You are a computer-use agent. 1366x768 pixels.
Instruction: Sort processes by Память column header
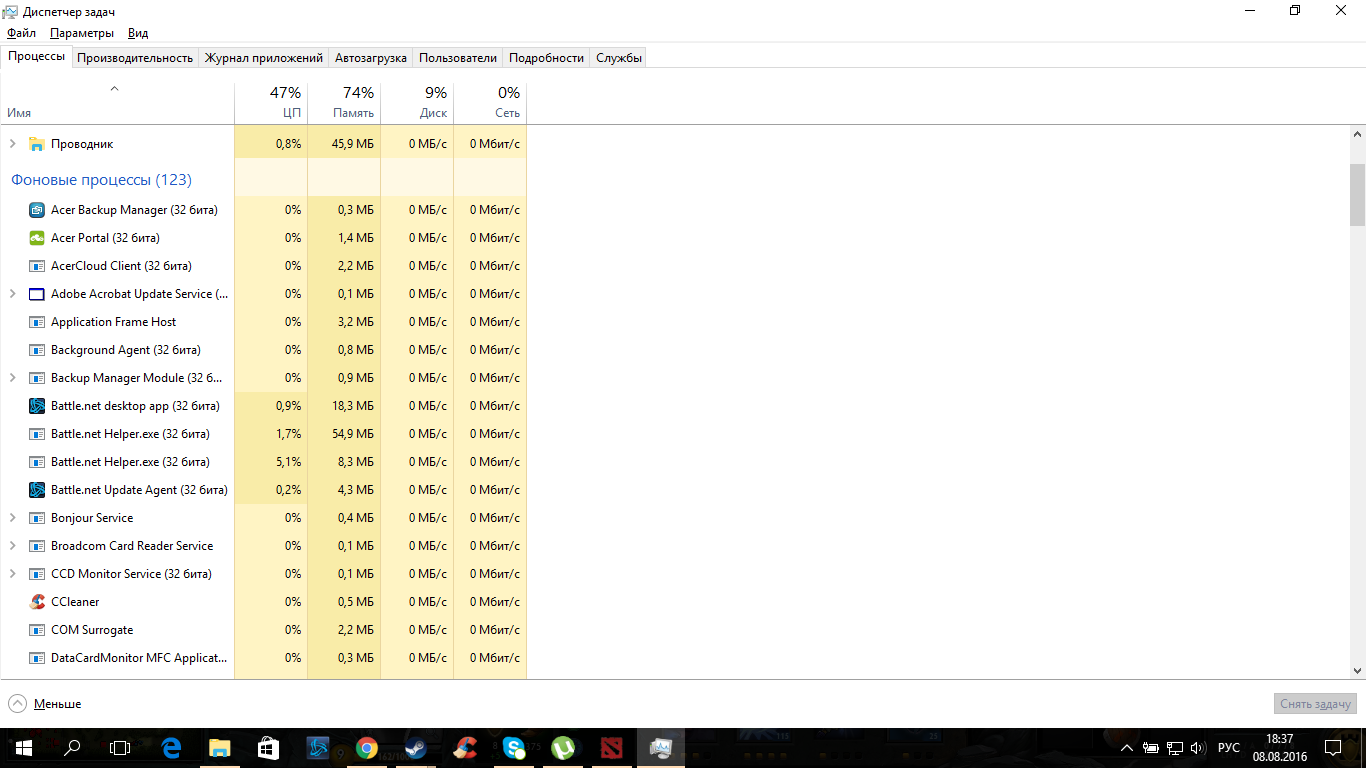pos(344,102)
